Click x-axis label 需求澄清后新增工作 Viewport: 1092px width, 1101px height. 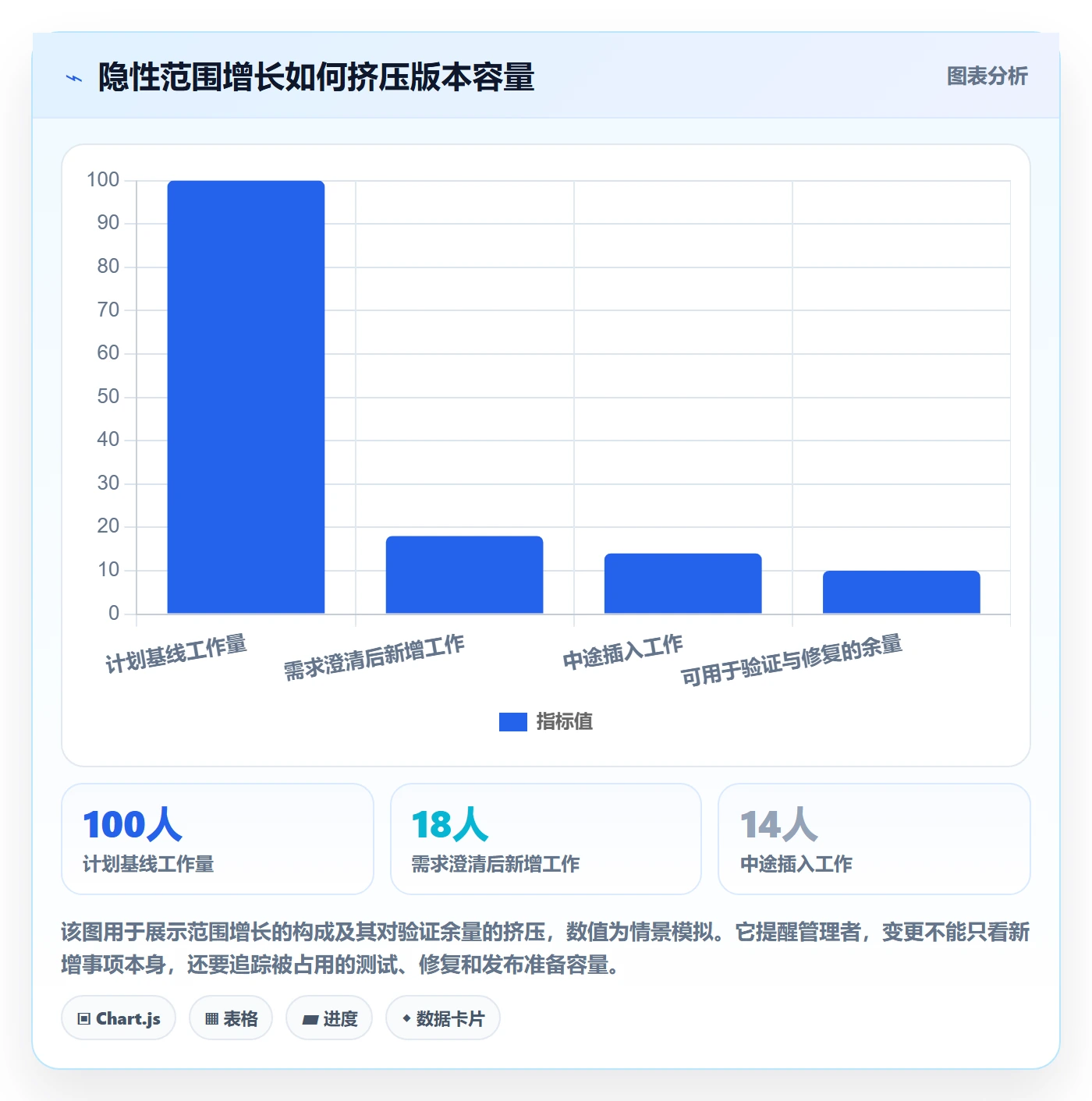[x=374, y=657]
